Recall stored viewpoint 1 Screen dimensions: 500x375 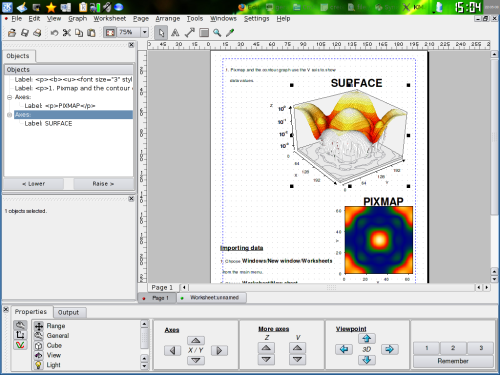point(427,348)
